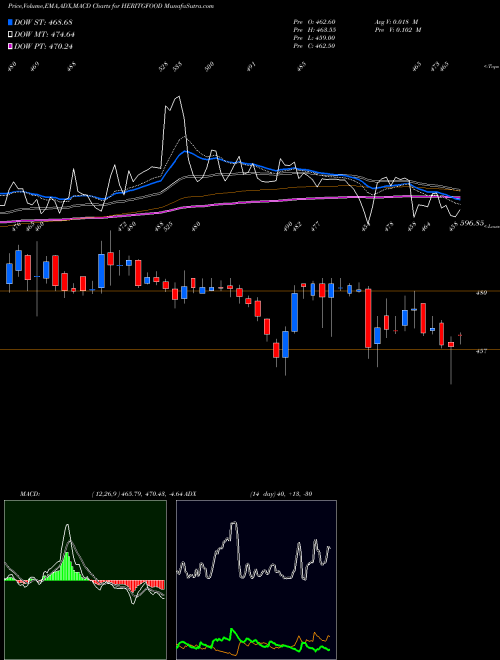Click the last candlestick on the right
The image size is (500, 660).
[460, 335]
